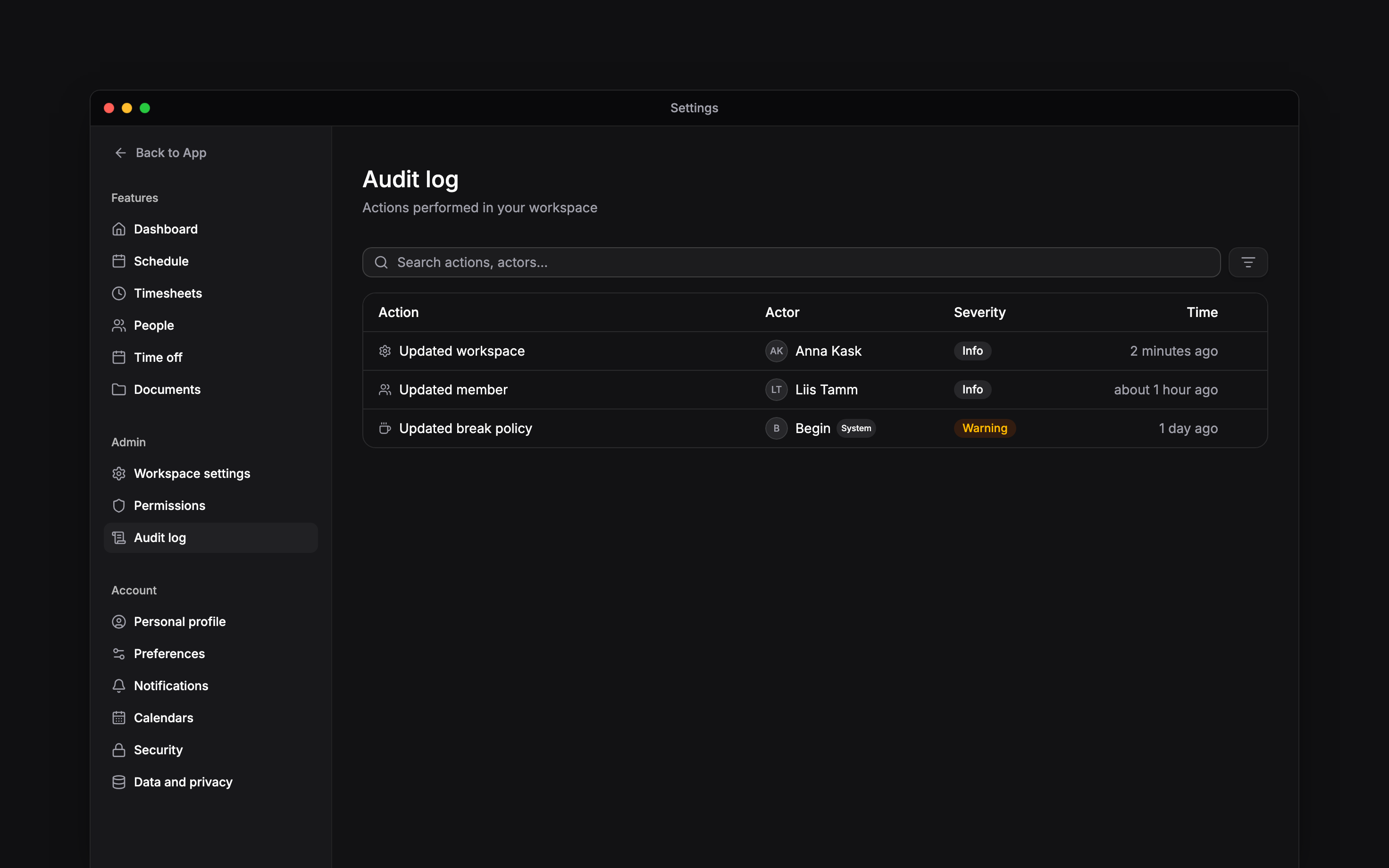This screenshot has height=868, width=1389.
Task: Click the Permissions shield icon
Action: pyautogui.click(x=119, y=506)
